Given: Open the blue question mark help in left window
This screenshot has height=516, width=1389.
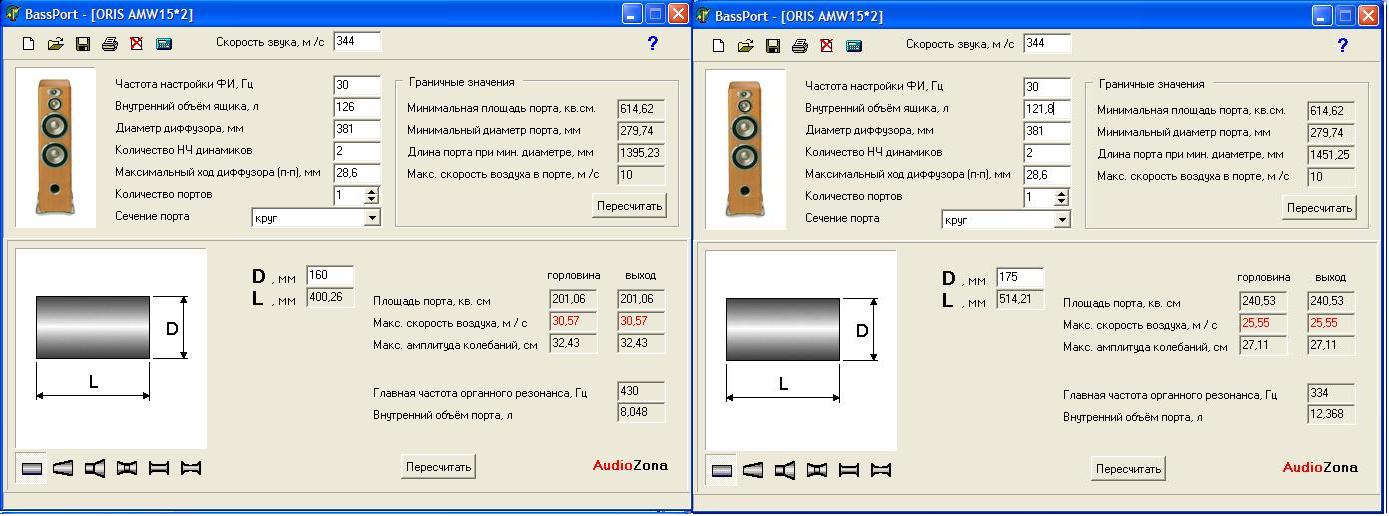Looking at the screenshot, I should (652, 43).
